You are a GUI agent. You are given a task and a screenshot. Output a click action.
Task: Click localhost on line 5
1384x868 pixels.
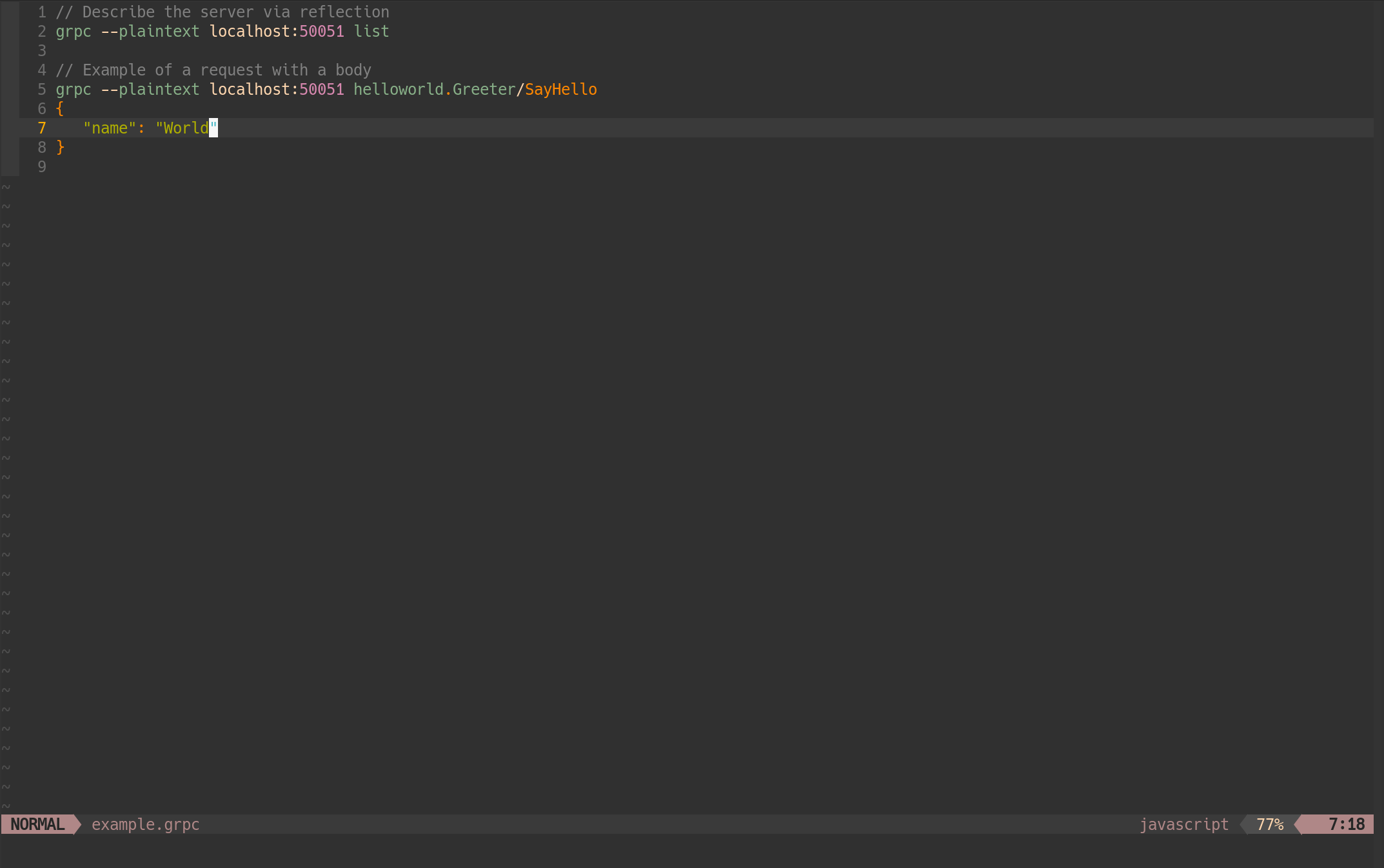pos(250,90)
